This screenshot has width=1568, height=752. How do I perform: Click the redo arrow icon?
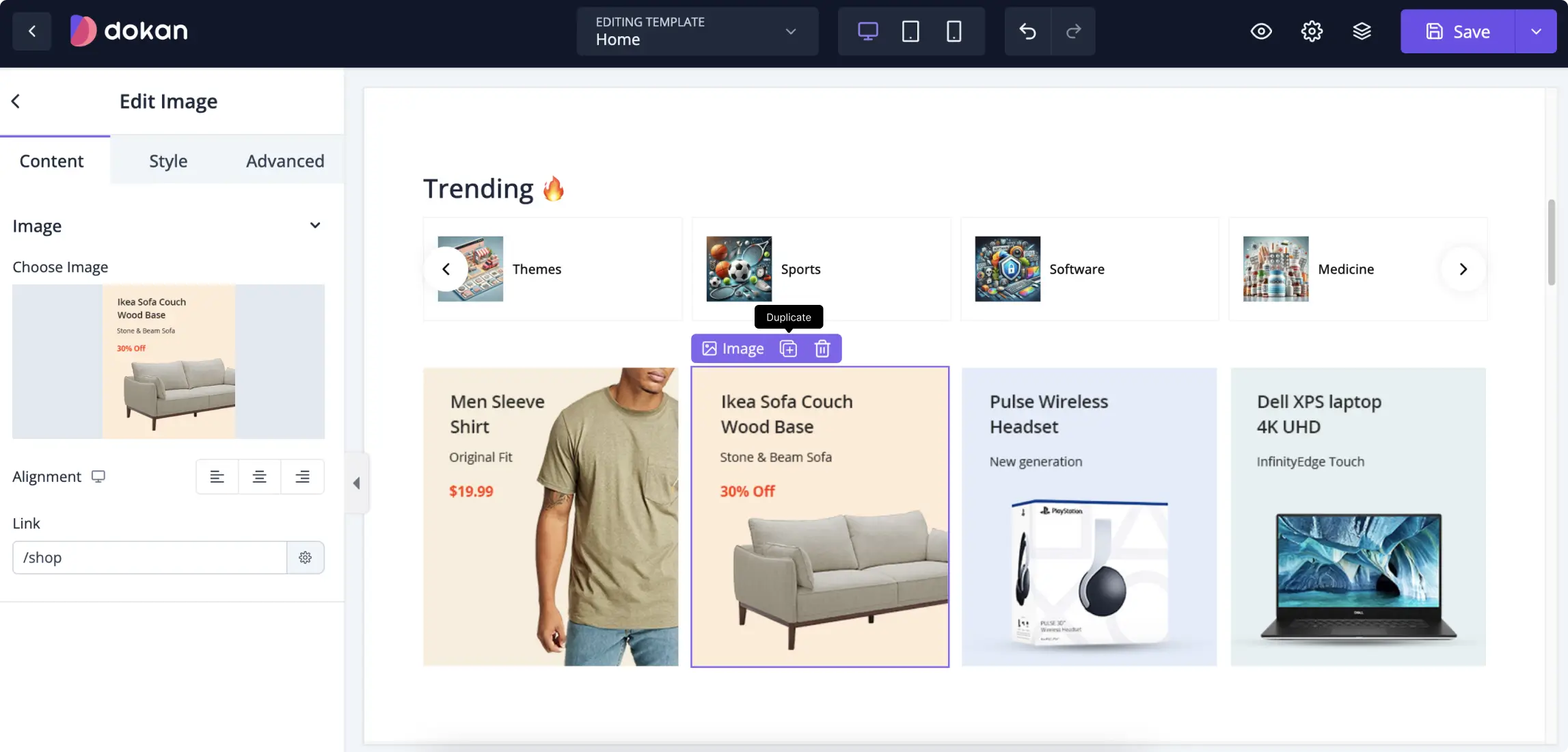pyautogui.click(x=1073, y=31)
